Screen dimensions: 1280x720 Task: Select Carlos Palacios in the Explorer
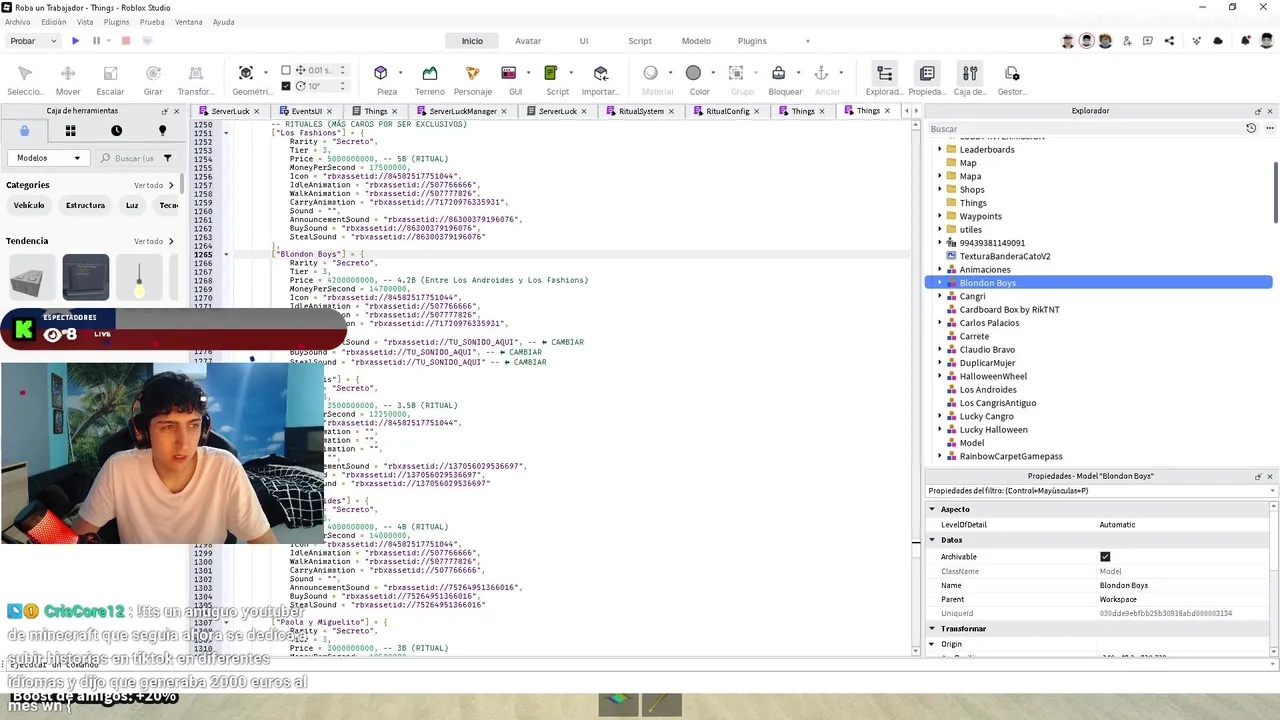[x=989, y=323]
